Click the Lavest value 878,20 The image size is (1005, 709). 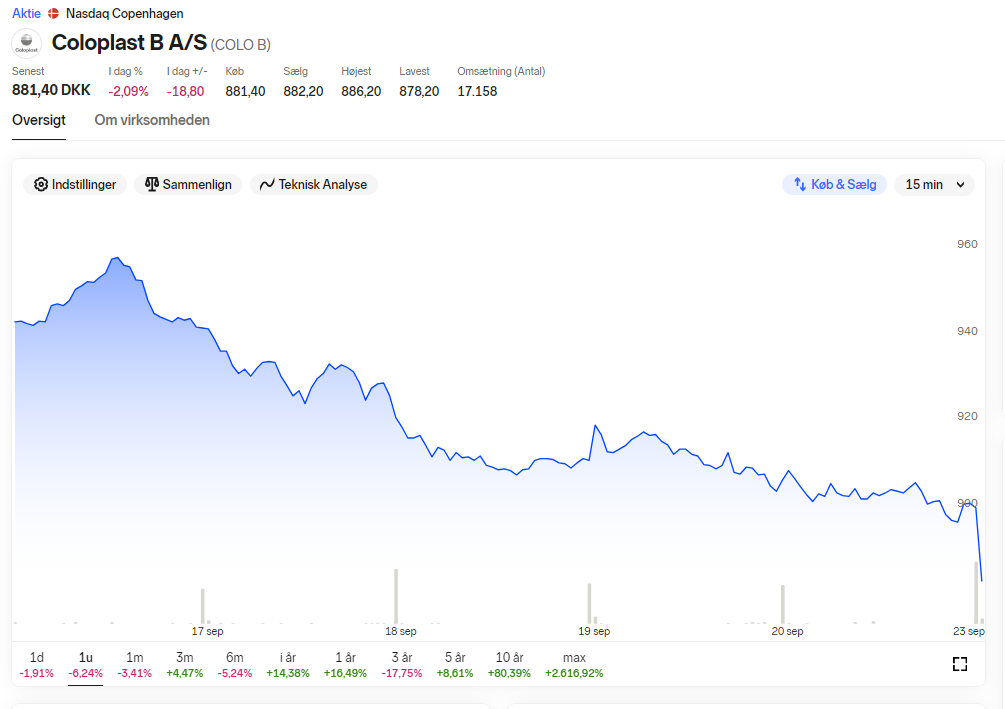coord(419,91)
